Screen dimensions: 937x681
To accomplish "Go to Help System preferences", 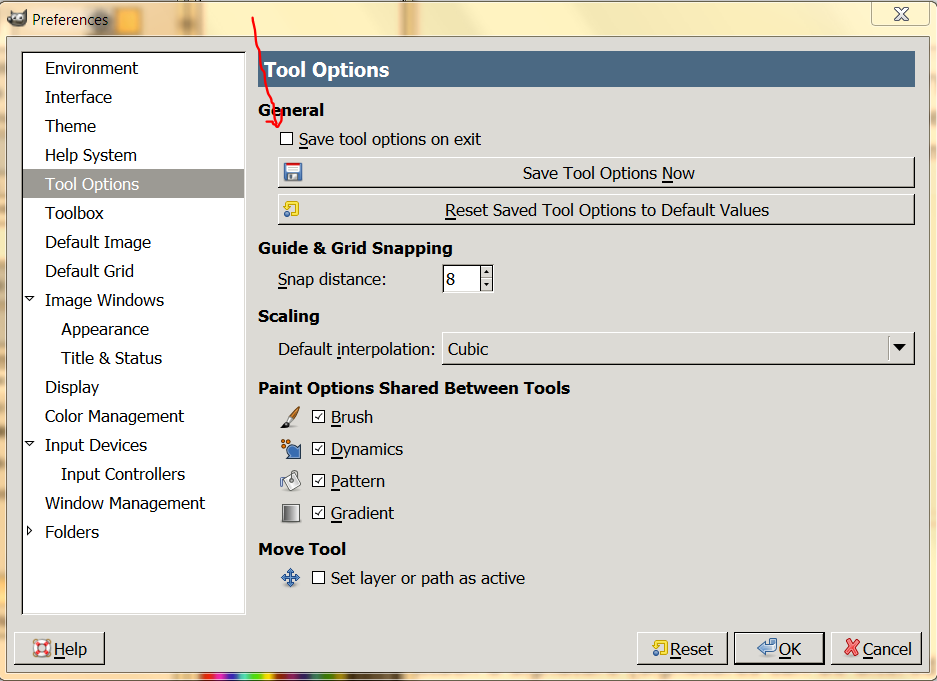I will (x=91, y=155).
